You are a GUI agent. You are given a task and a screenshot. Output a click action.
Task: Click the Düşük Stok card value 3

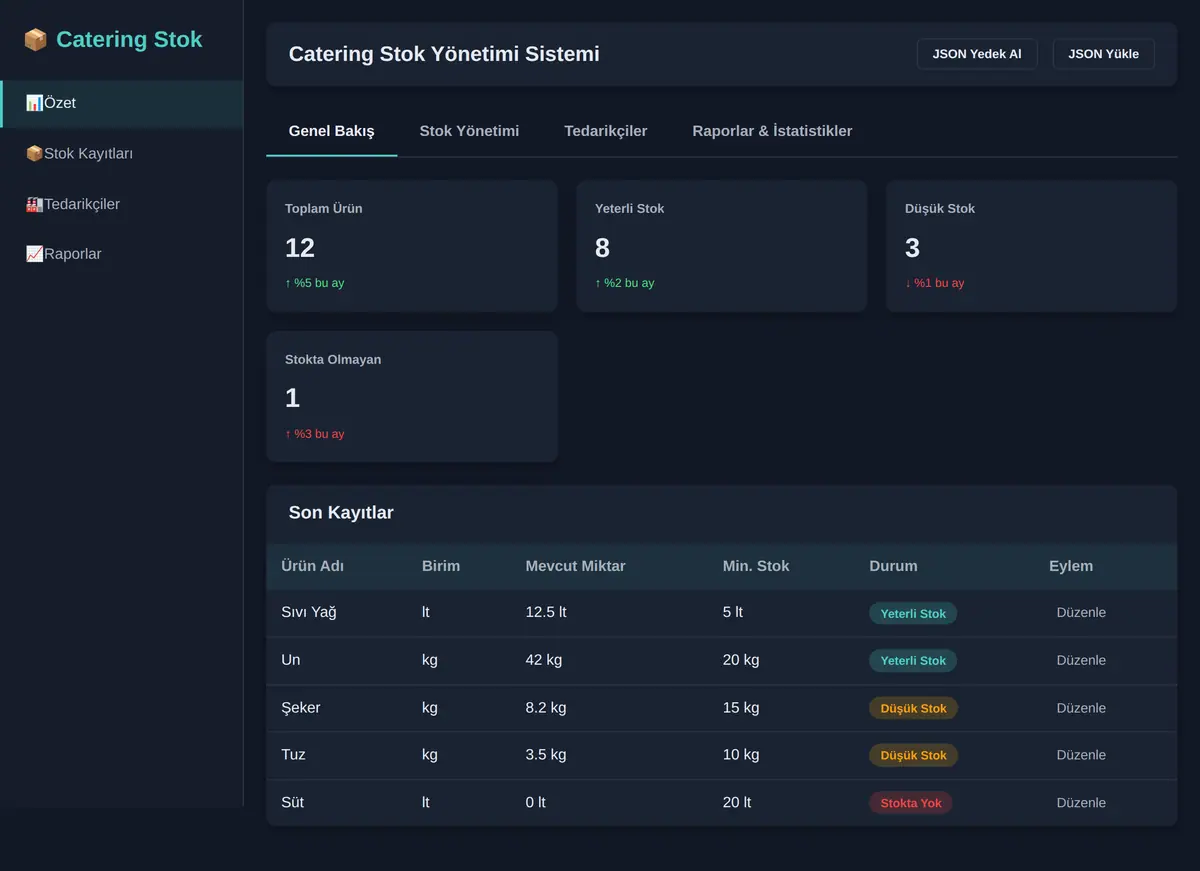coord(912,248)
